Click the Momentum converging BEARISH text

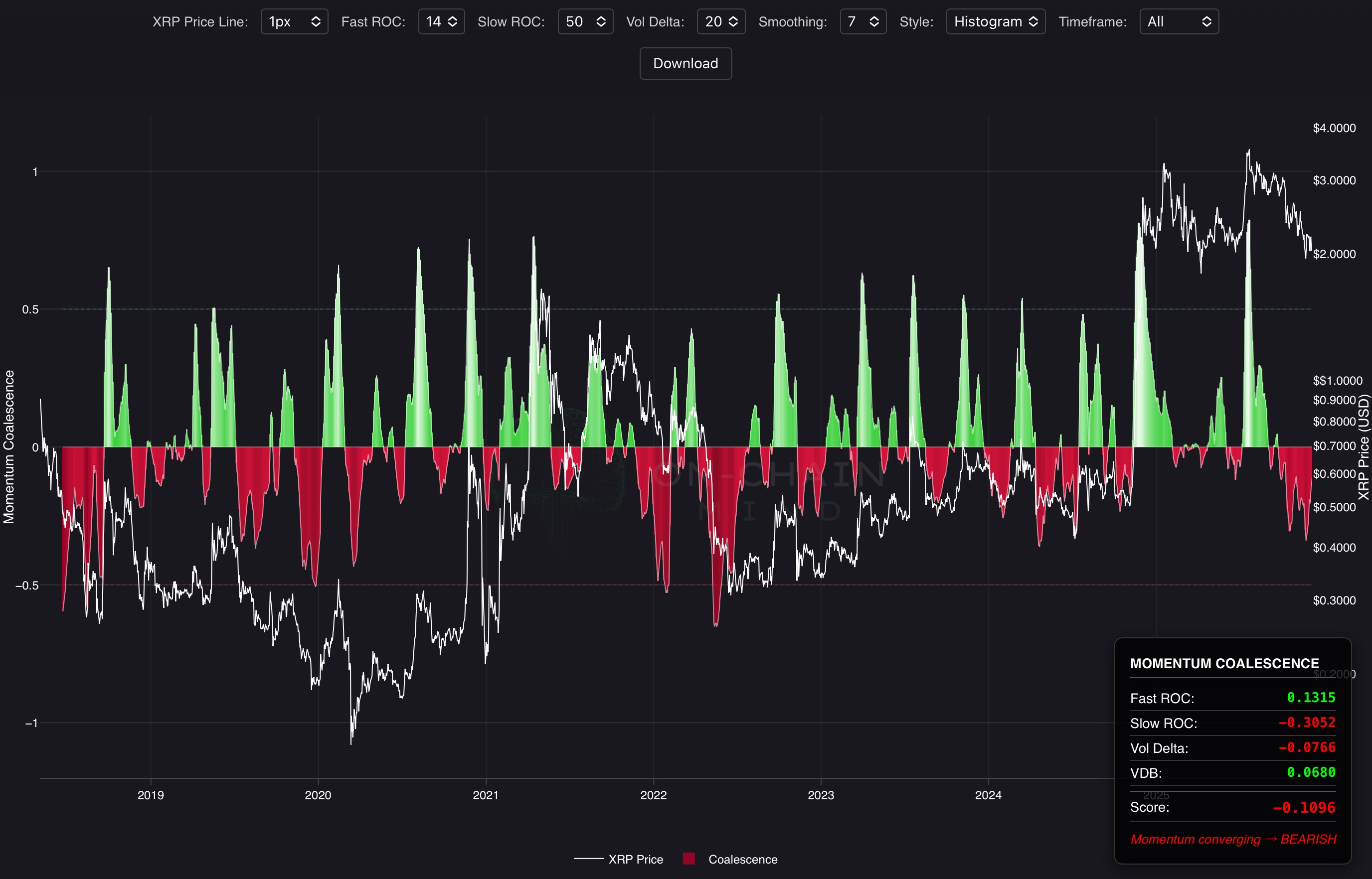[1233, 839]
